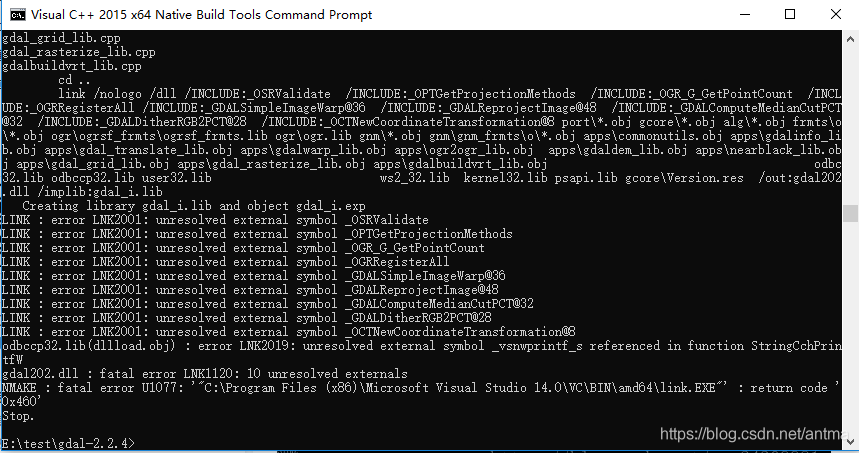
Task: Click the "Stop." output line
Action: pos(18,414)
